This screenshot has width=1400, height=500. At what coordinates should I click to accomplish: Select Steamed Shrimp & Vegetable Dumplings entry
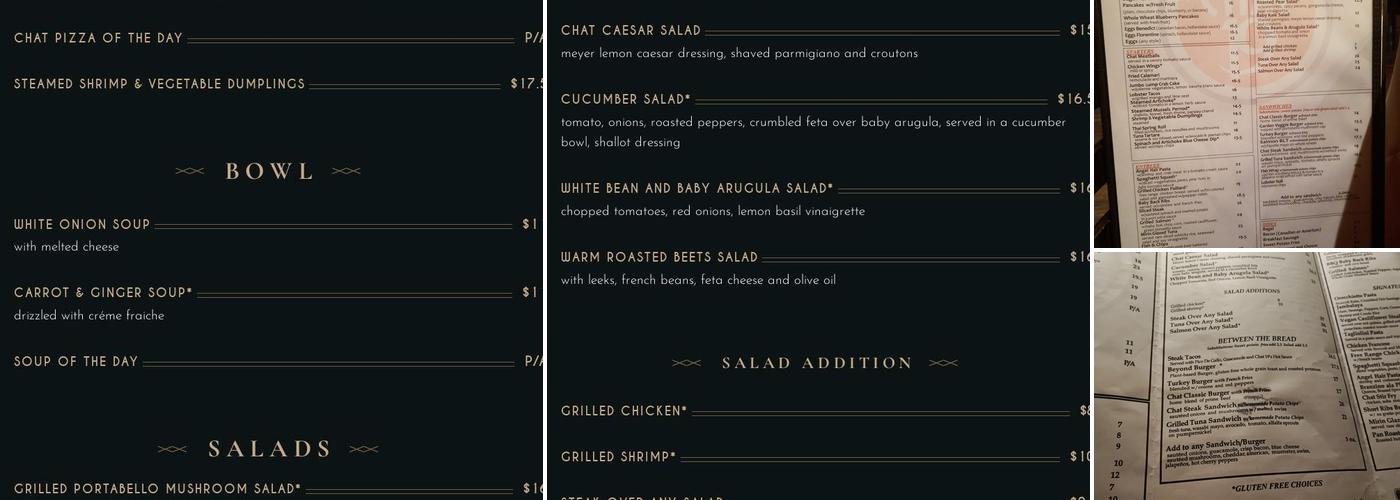click(159, 84)
